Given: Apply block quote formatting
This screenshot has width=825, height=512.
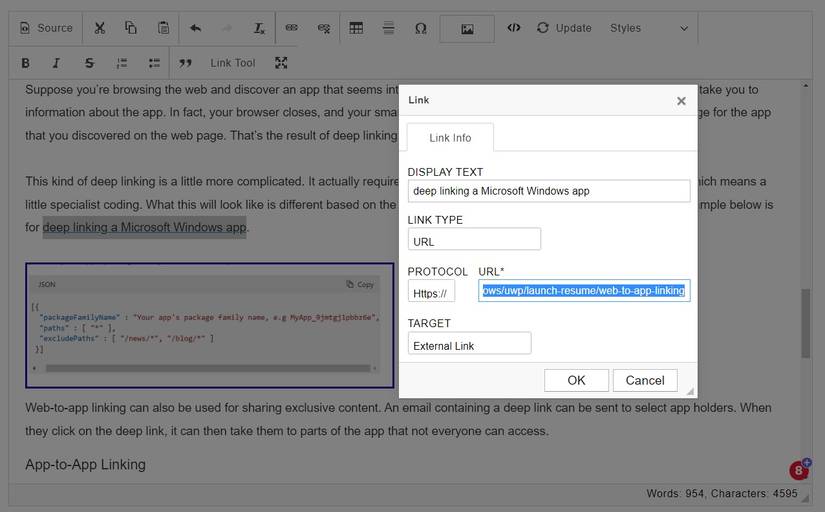Looking at the screenshot, I should [x=185, y=63].
